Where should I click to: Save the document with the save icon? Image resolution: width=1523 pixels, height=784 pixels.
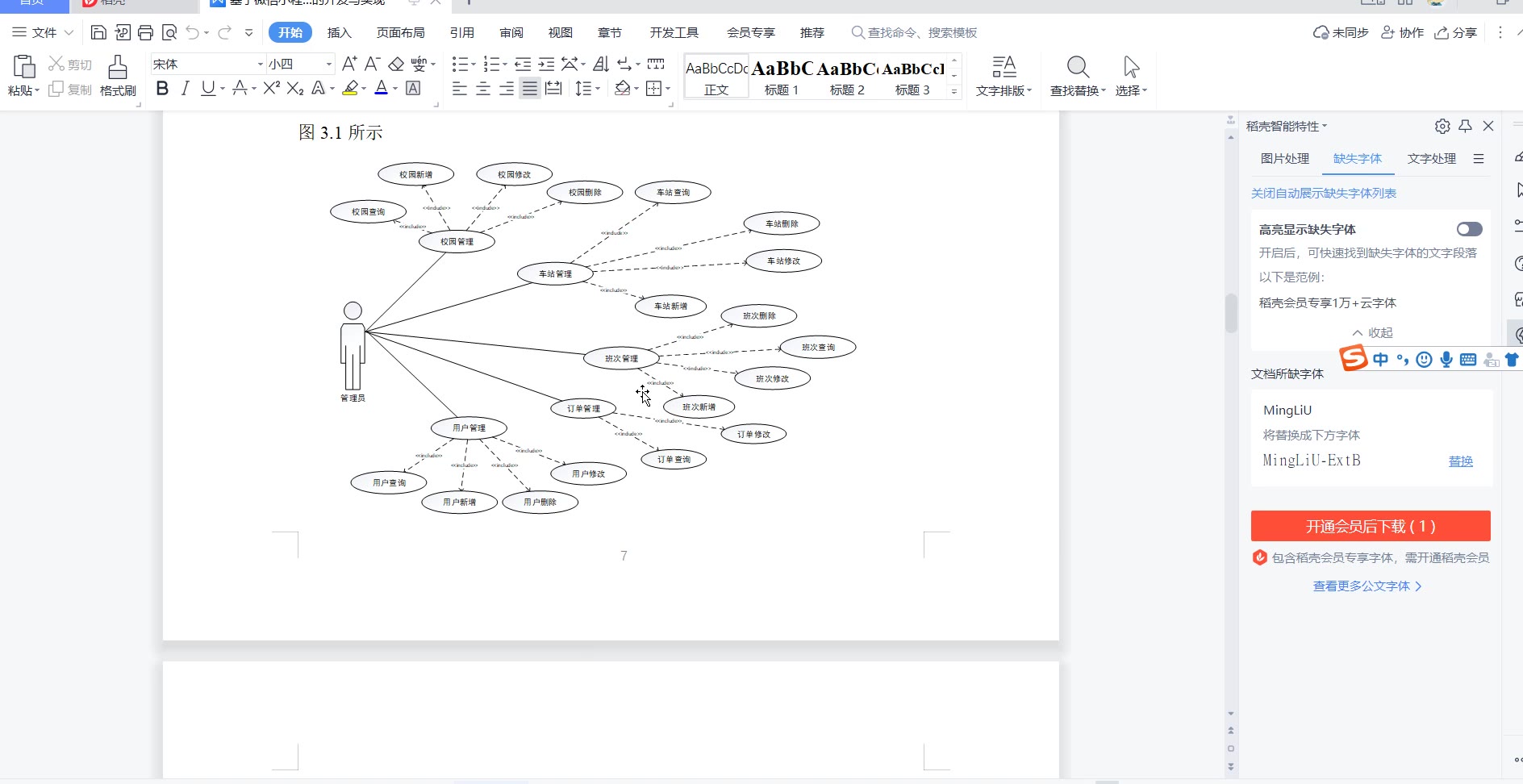point(98,32)
